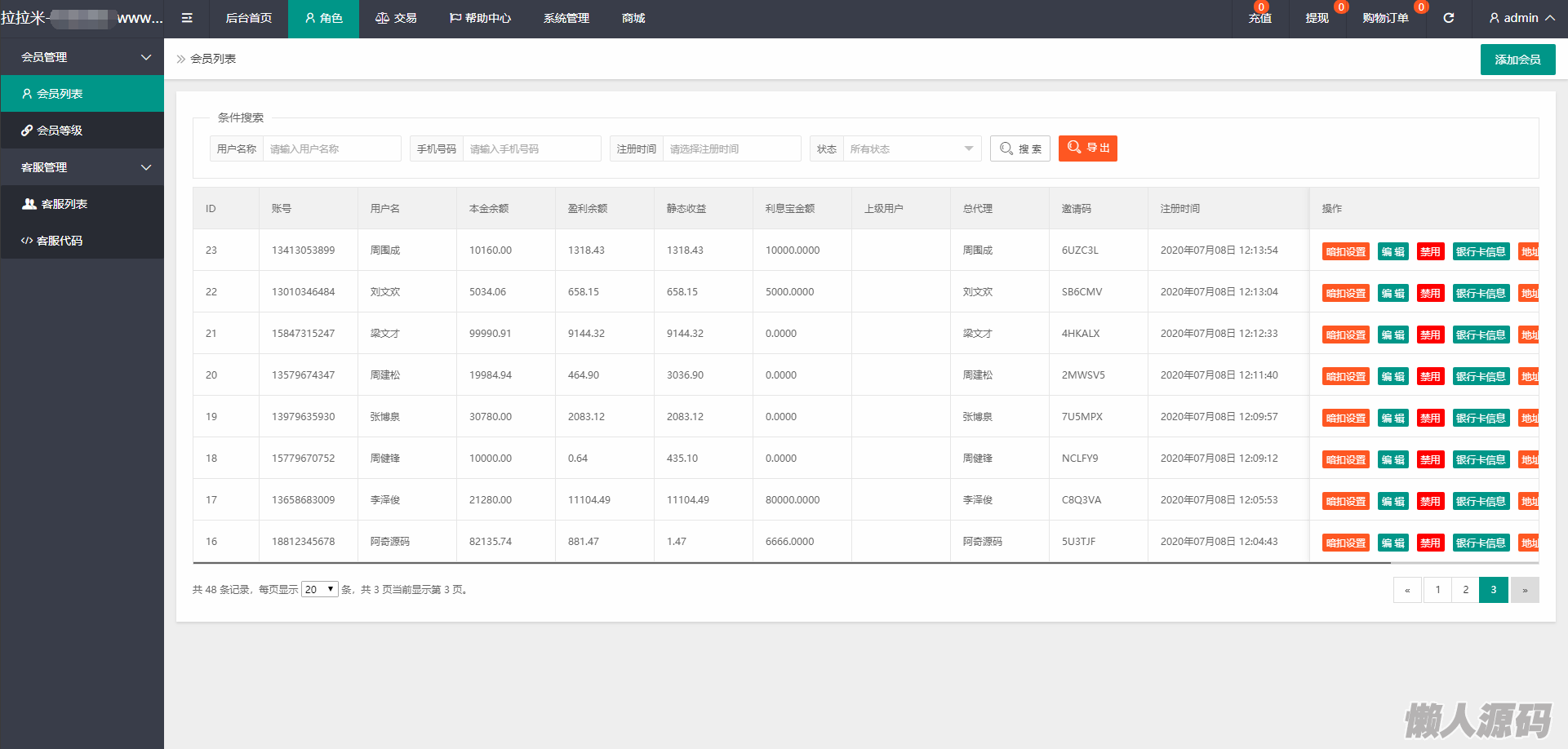
Task: Open the 充值 recharge notification
Action: pyautogui.click(x=1259, y=18)
